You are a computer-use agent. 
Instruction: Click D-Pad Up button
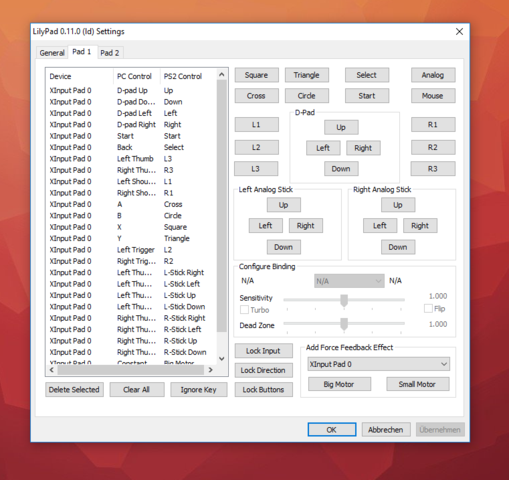click(x=341, y=127)
